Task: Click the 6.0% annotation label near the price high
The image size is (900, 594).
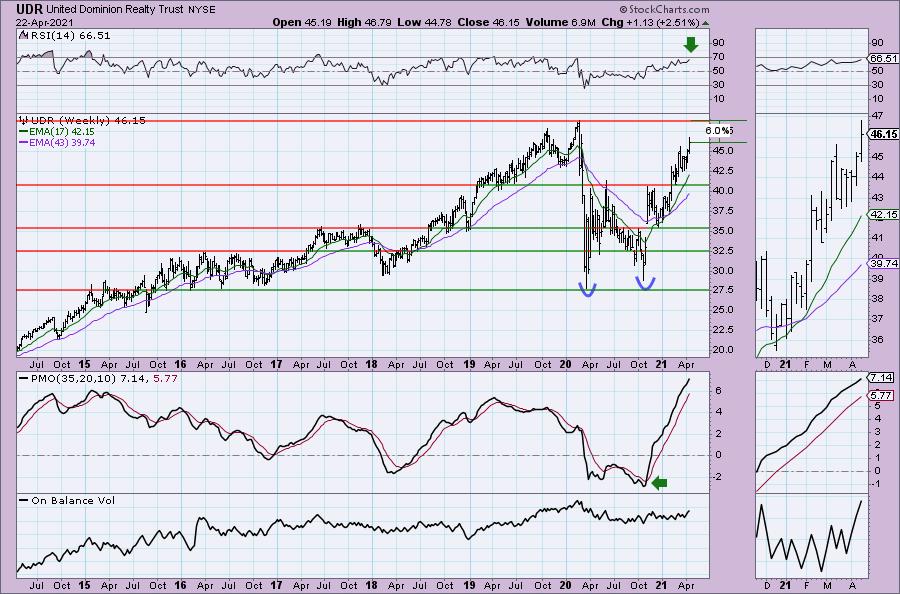Action: pos(718,131)
